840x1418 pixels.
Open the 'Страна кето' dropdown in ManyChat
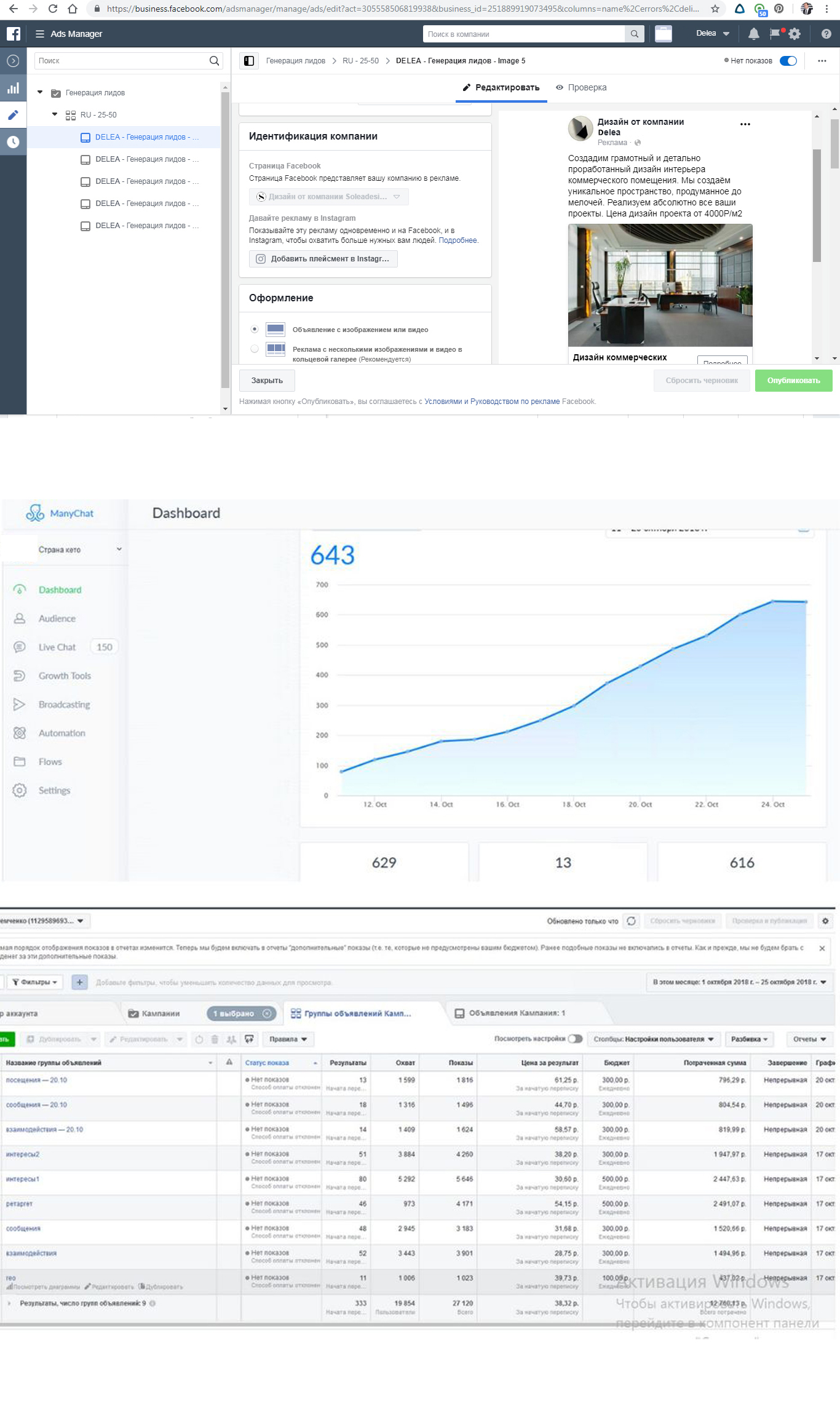point(80,550)
